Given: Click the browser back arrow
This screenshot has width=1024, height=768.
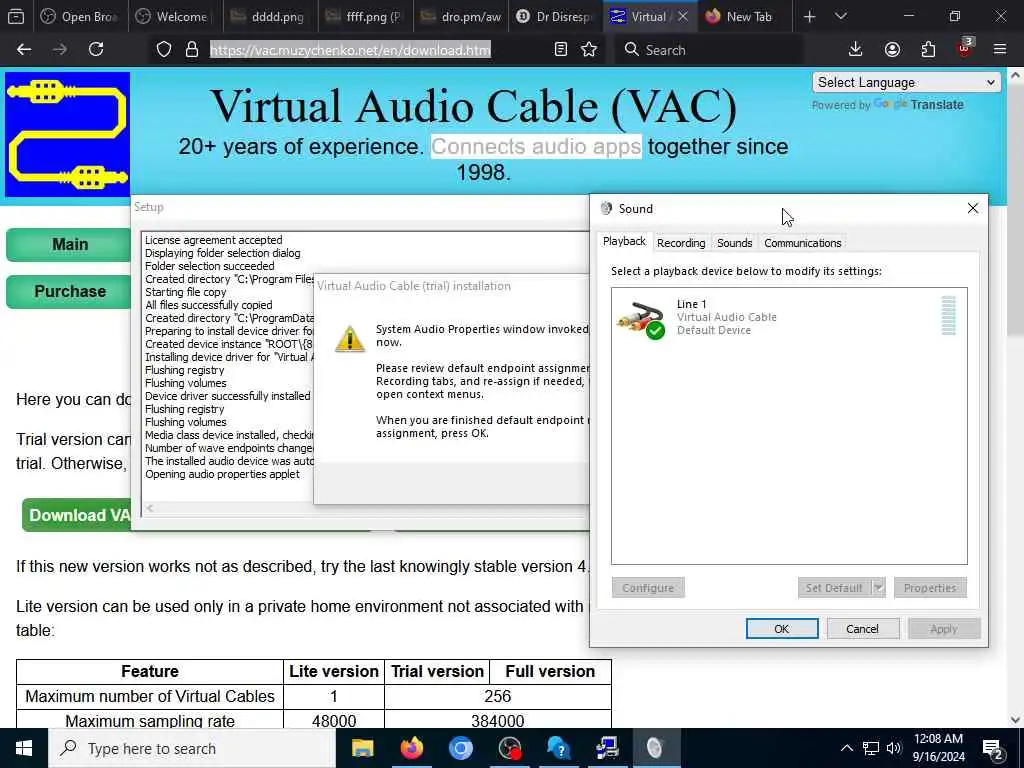Looking at the screenshot, I should pyautogui.click(x=24, y=50).
